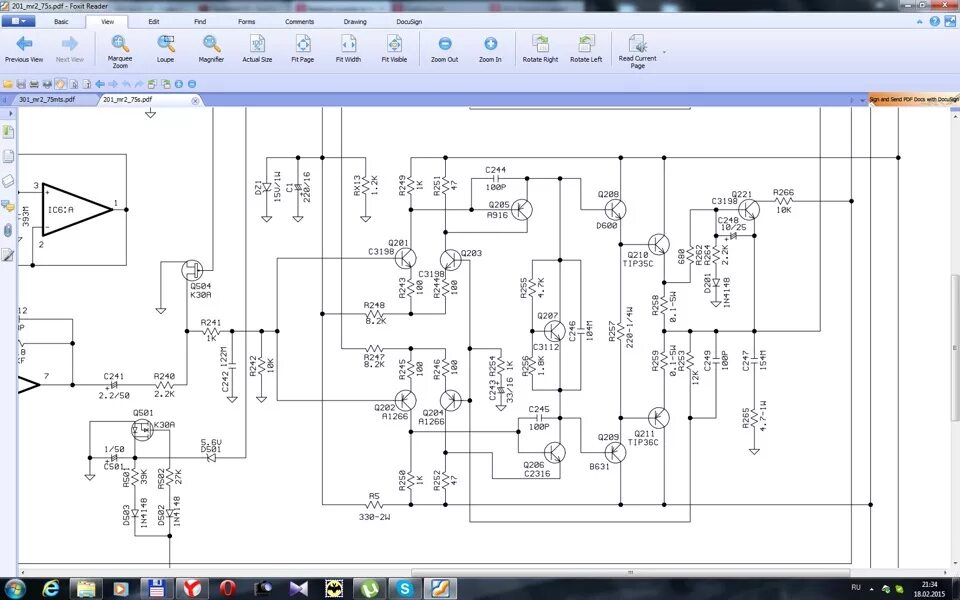Expand the Read Current Page dropdown arrow
Viewport: 960px width, 600px height.
pyautogui.click(x=665, y=52)
